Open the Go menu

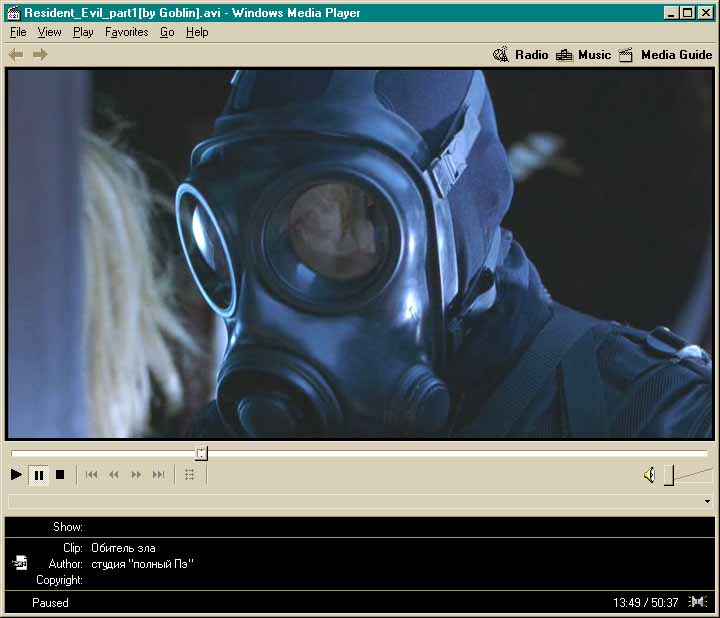[167, 32]
